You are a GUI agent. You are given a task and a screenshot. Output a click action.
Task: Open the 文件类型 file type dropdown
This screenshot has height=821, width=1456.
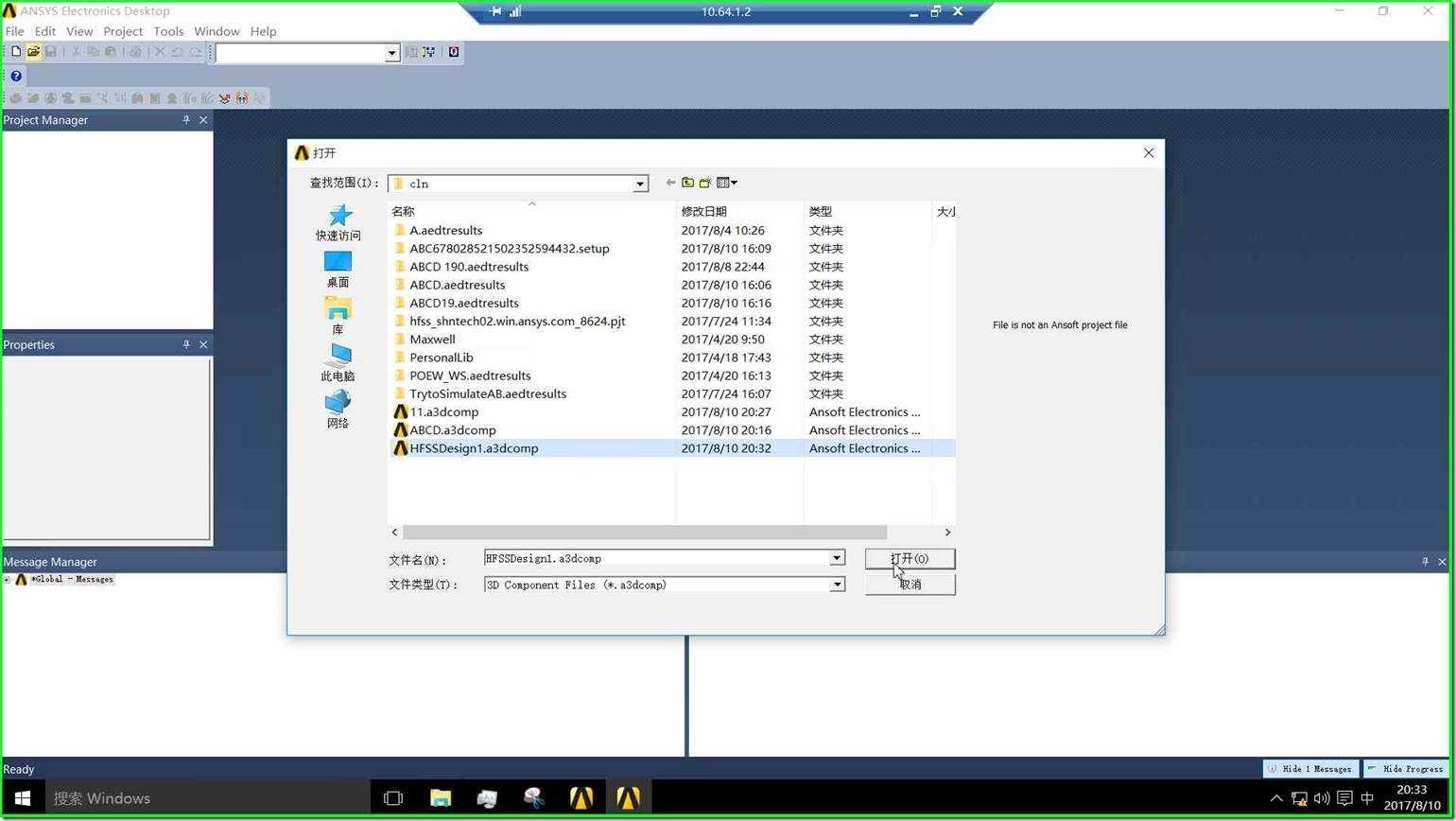(x=837, y=585)
